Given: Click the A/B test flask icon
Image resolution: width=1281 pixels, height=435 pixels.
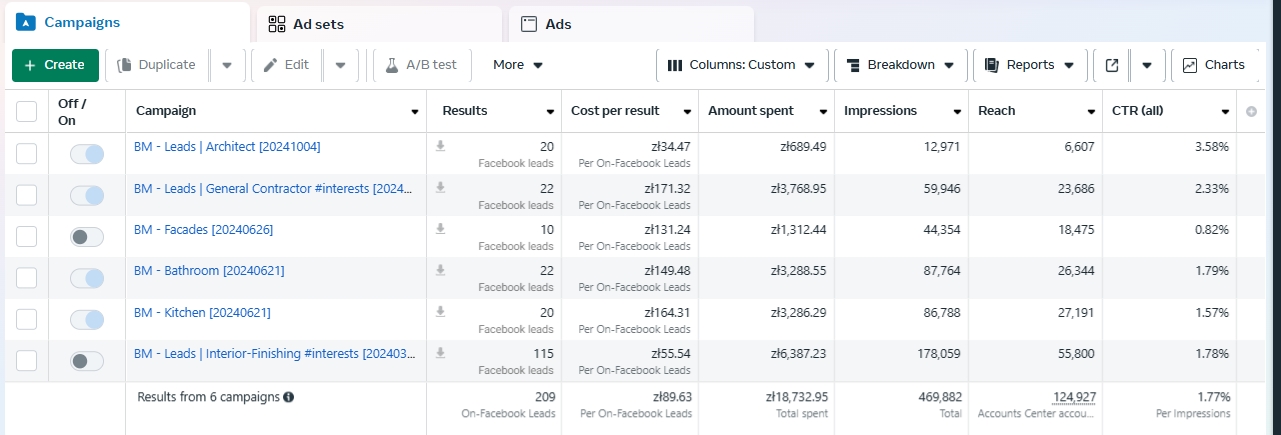Looking at the screenshot, I should [393, 65].
